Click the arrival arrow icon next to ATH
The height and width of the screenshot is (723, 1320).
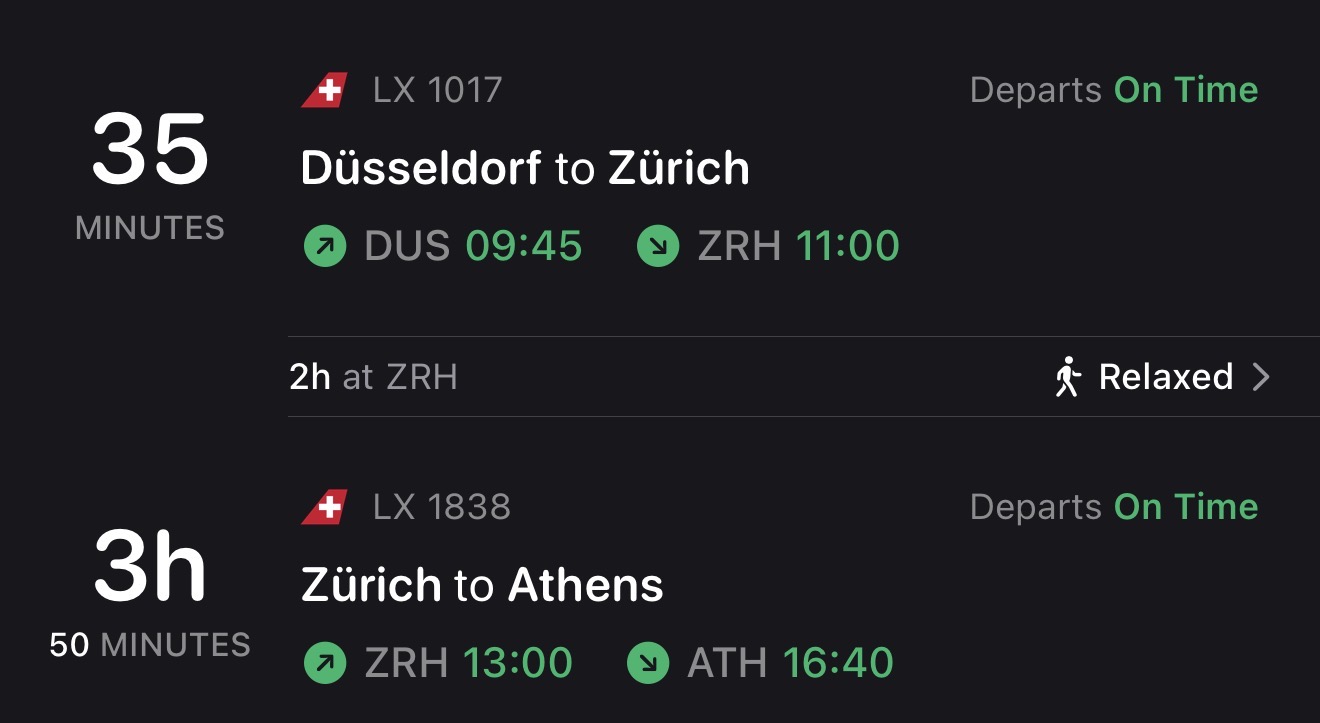(x=647, y=662)
